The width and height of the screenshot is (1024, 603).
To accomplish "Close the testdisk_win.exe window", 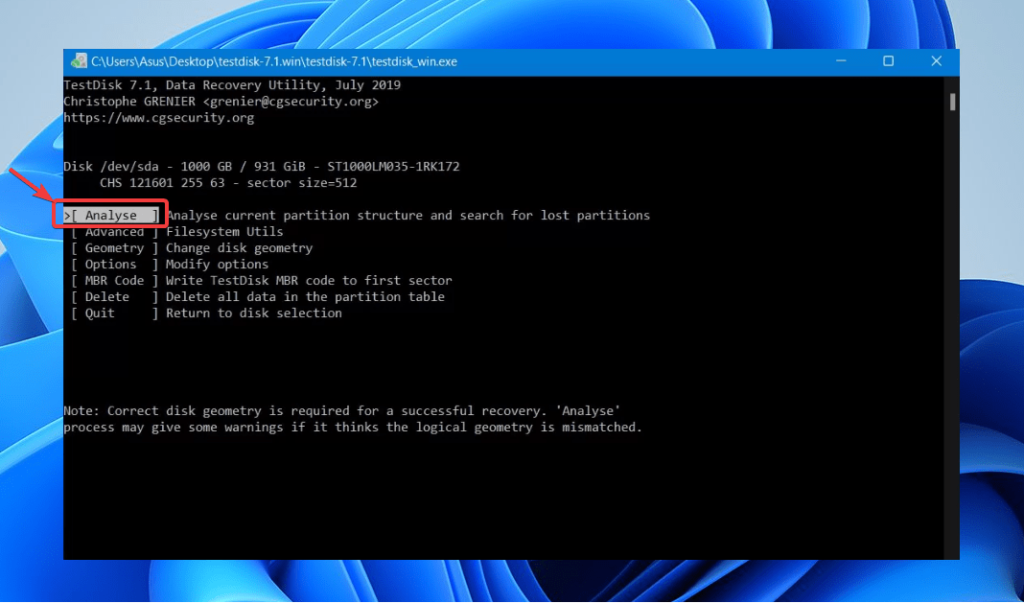I will (936, 61).
